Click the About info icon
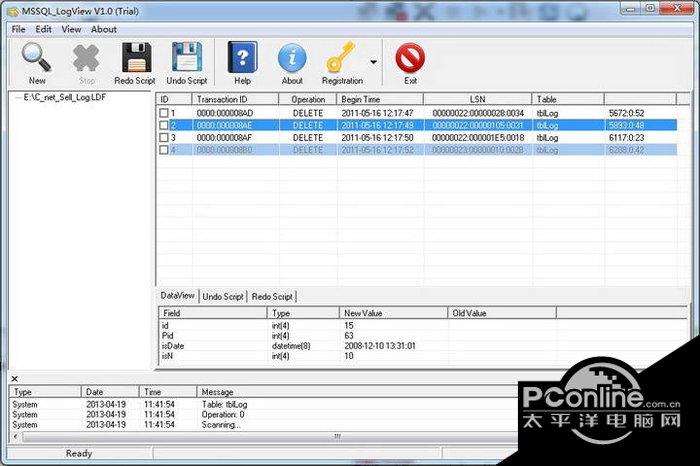This screenshot has width=700, height=466. pyautogui.click(x=292, y=58)
